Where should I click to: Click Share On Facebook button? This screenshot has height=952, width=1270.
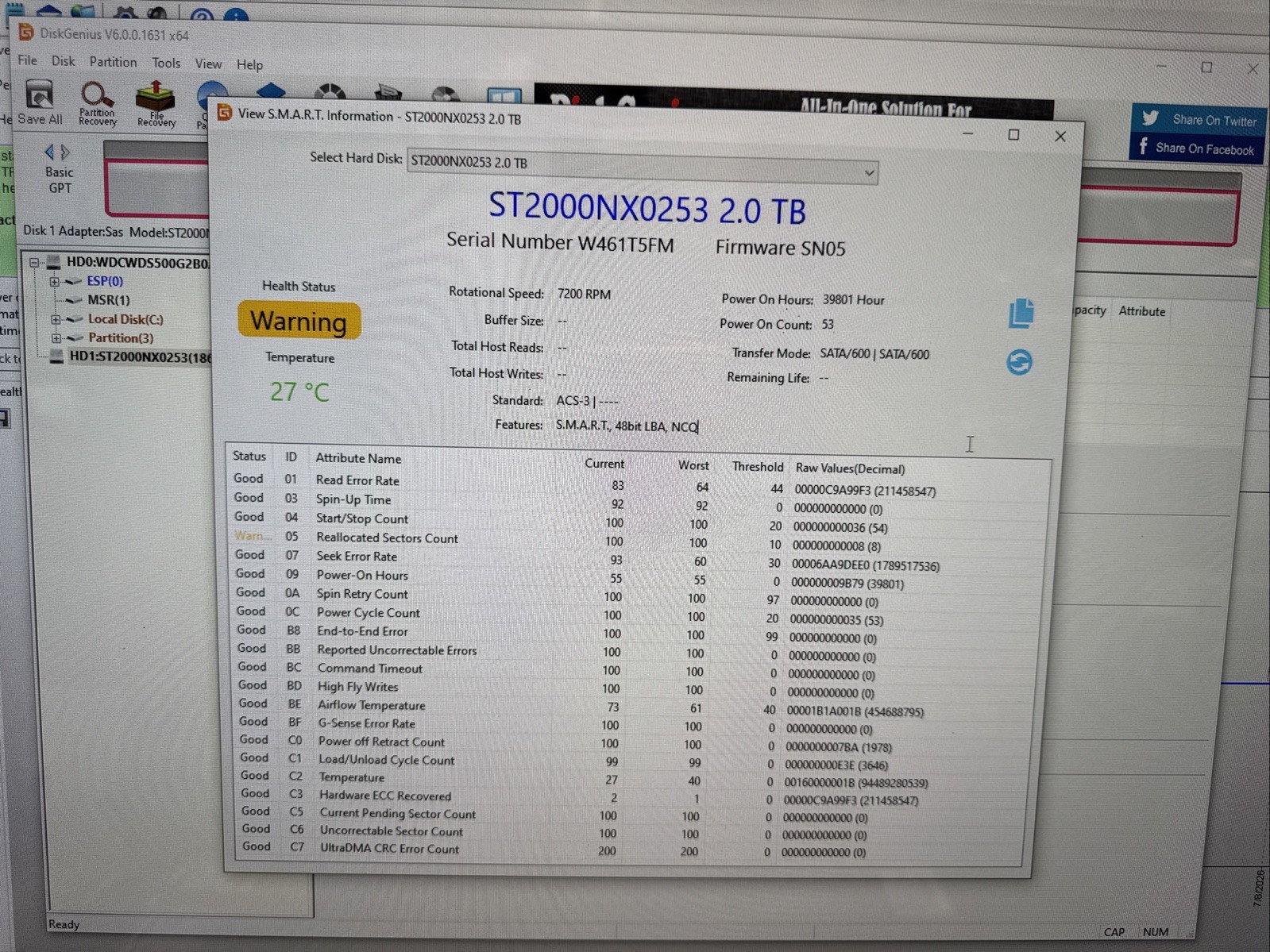click(1195, 148)
